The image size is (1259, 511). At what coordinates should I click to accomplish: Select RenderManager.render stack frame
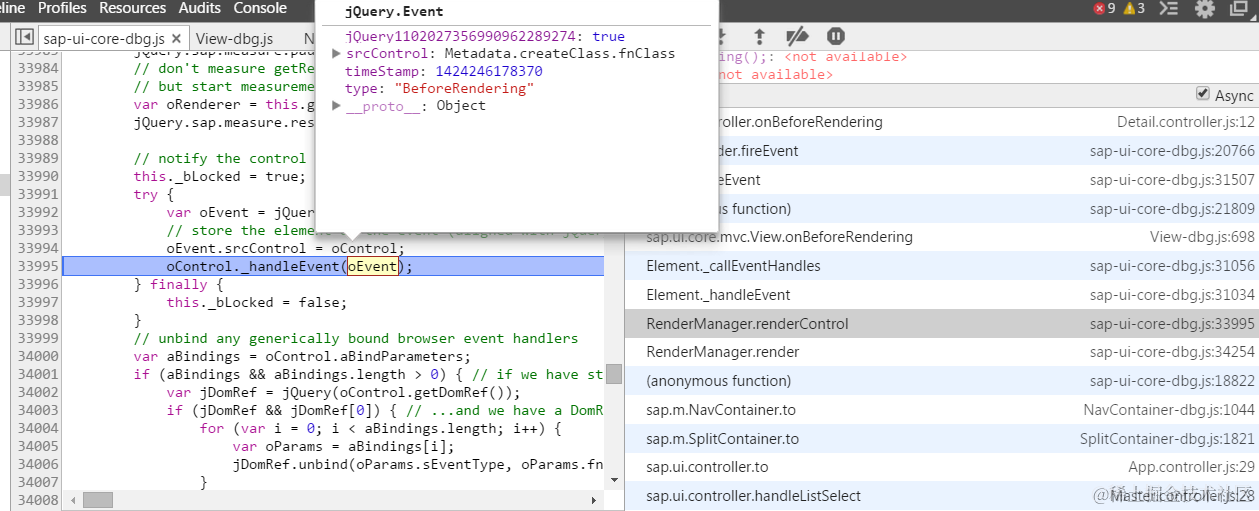tap(941, 352)
